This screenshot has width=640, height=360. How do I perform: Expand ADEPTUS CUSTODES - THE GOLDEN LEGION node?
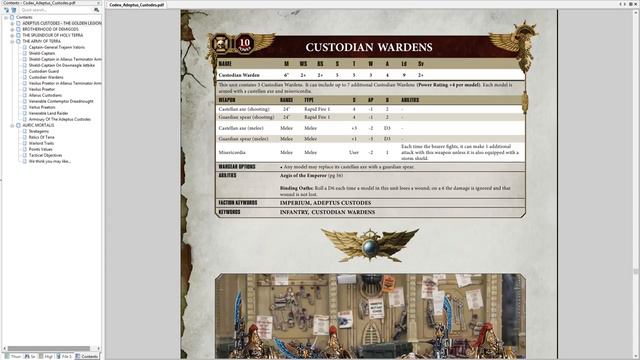coord(12,24)
